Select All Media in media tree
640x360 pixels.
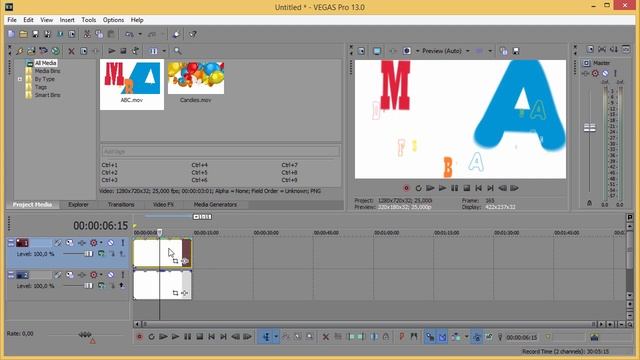(45, 63)
